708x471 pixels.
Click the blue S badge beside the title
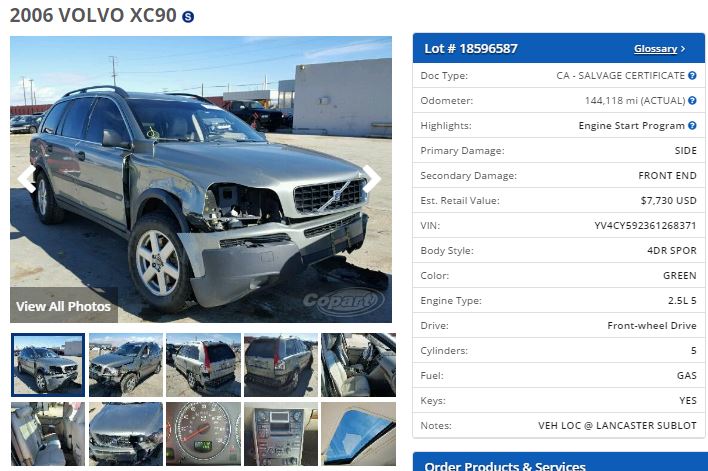point(188,17)
